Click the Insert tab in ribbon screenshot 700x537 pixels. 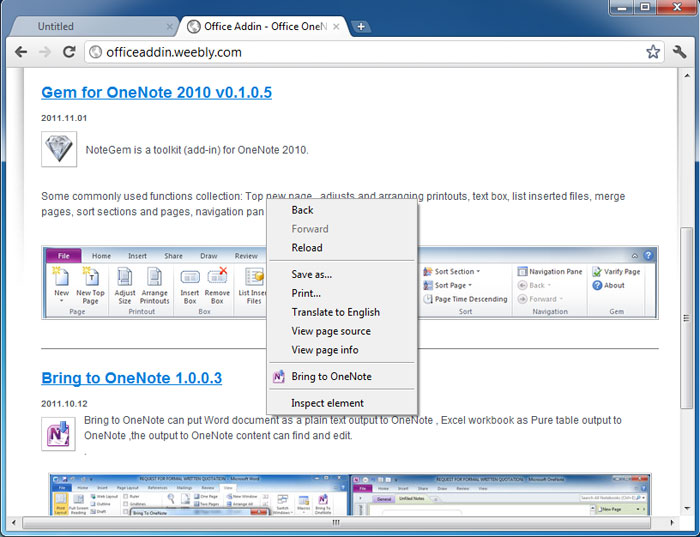(x=137, y=256)
